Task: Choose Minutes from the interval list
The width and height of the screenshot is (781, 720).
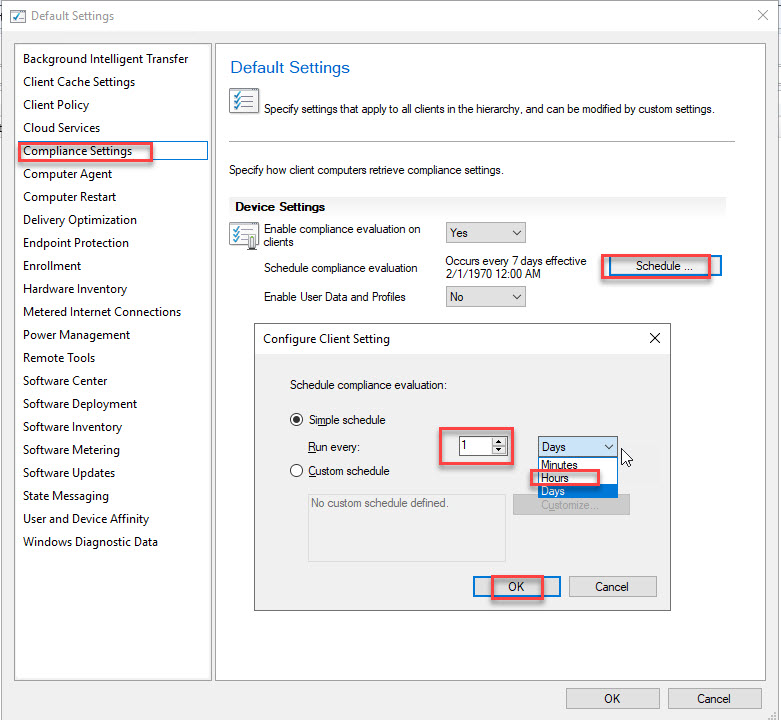Action: click(x=560, y=465)
